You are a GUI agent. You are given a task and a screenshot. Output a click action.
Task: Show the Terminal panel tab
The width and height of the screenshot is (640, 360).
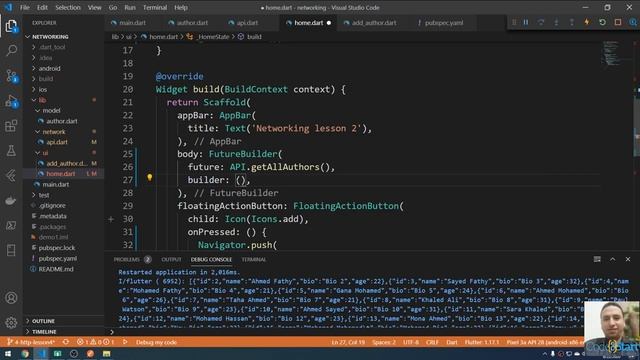coord(253,259)
